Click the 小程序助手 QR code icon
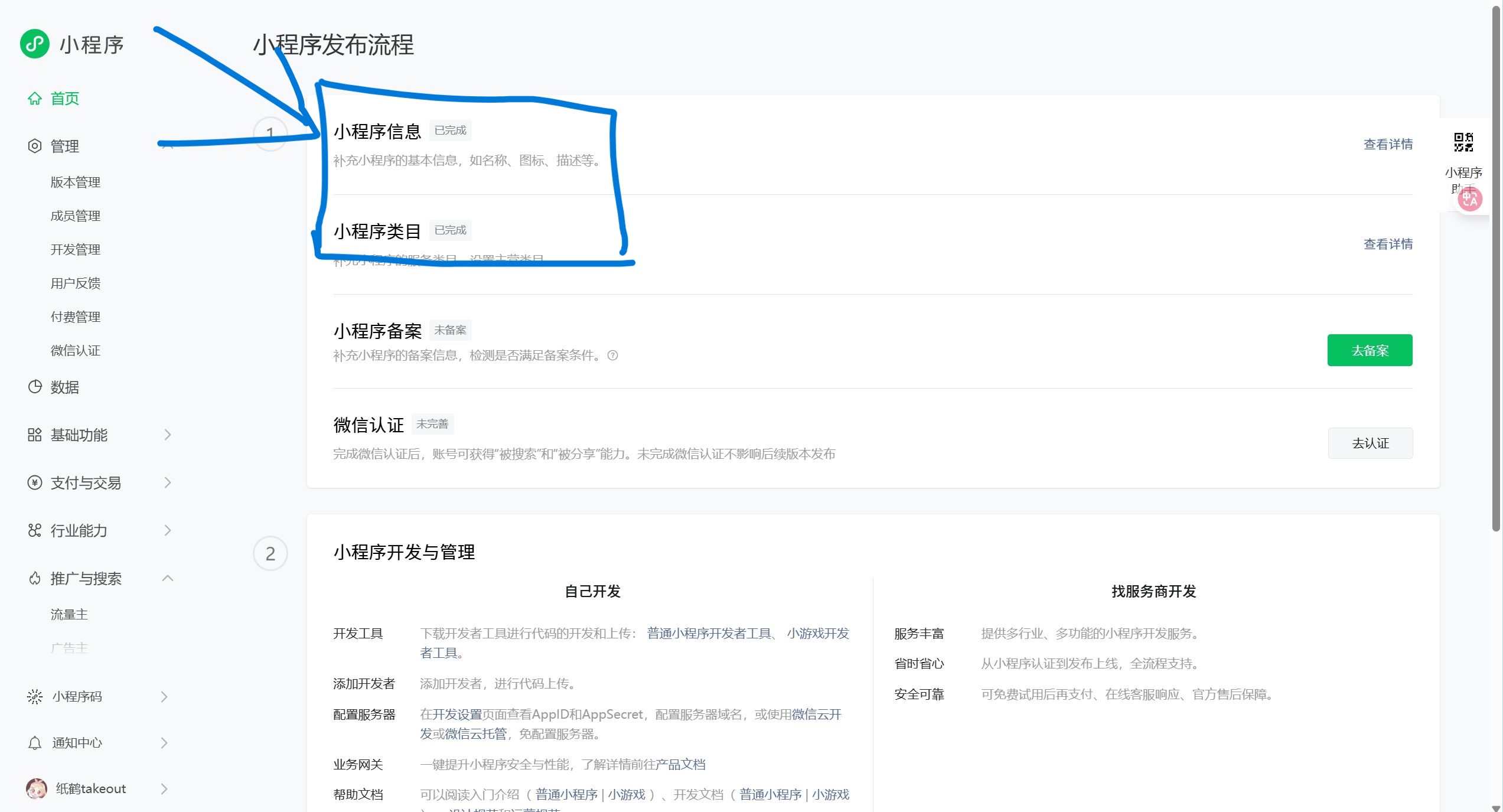The image size is (1503, 812). coord(1463,142)
